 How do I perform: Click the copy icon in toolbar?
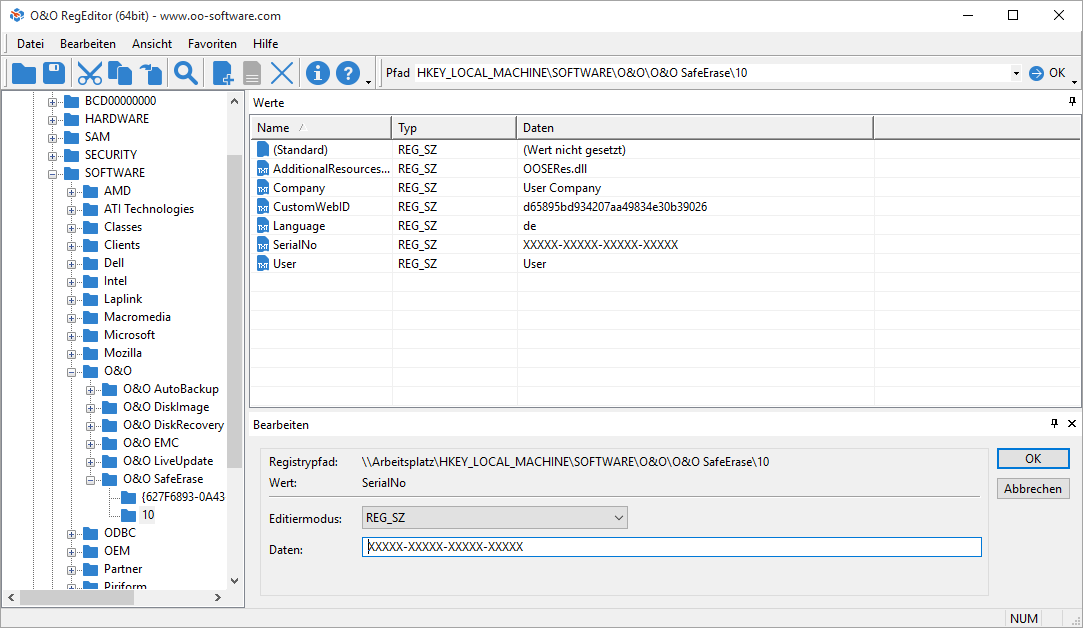tap(120, 73)
